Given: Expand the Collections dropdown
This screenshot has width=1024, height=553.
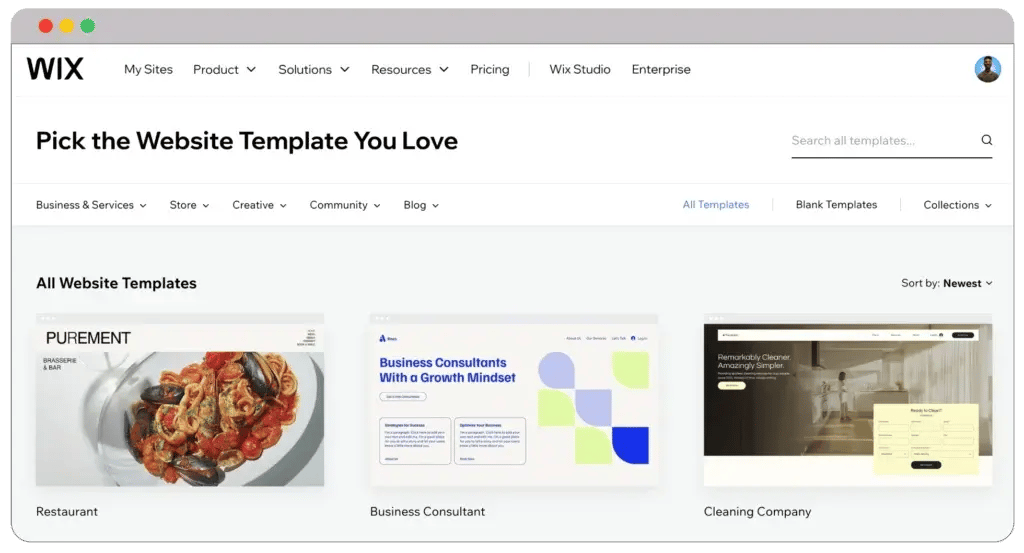Looking at the screenshot, I should tap(957, 205).
